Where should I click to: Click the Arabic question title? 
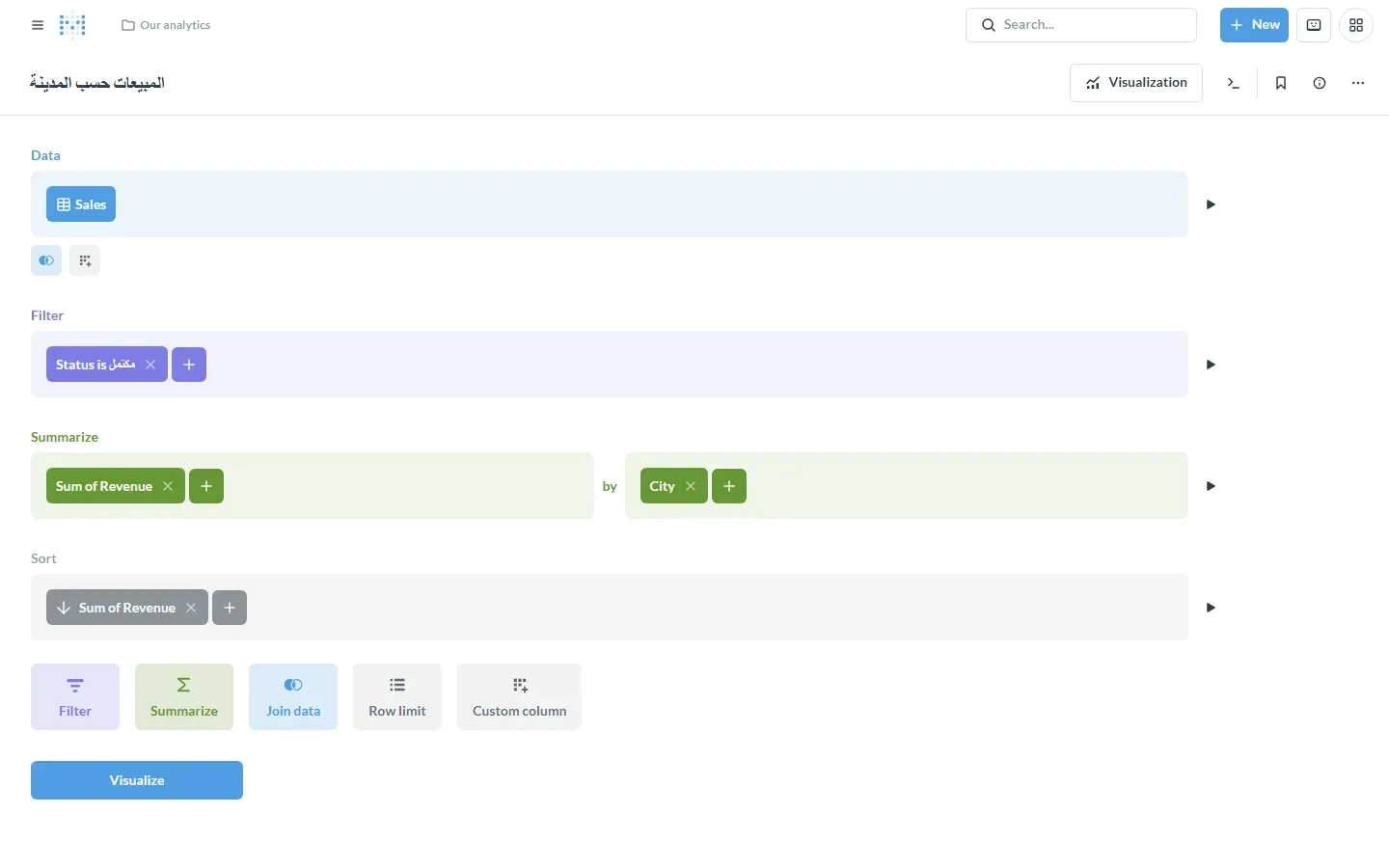(96, 83)
